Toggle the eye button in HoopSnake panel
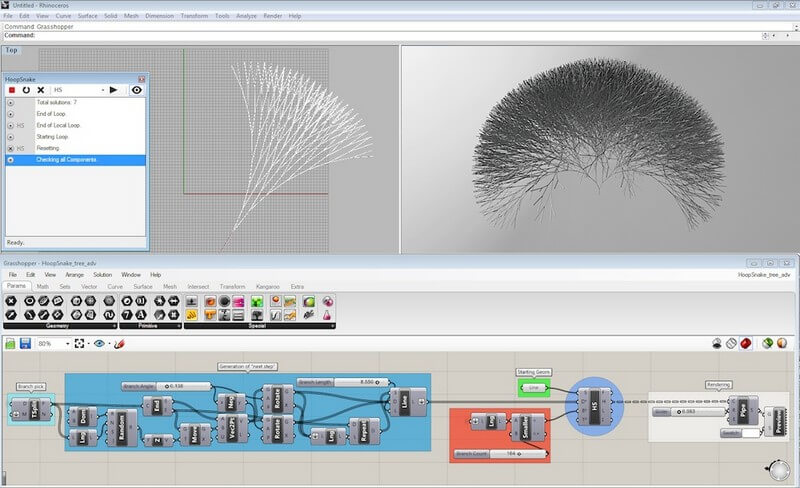This screenshot has height=488, width=800. [137, 90]
